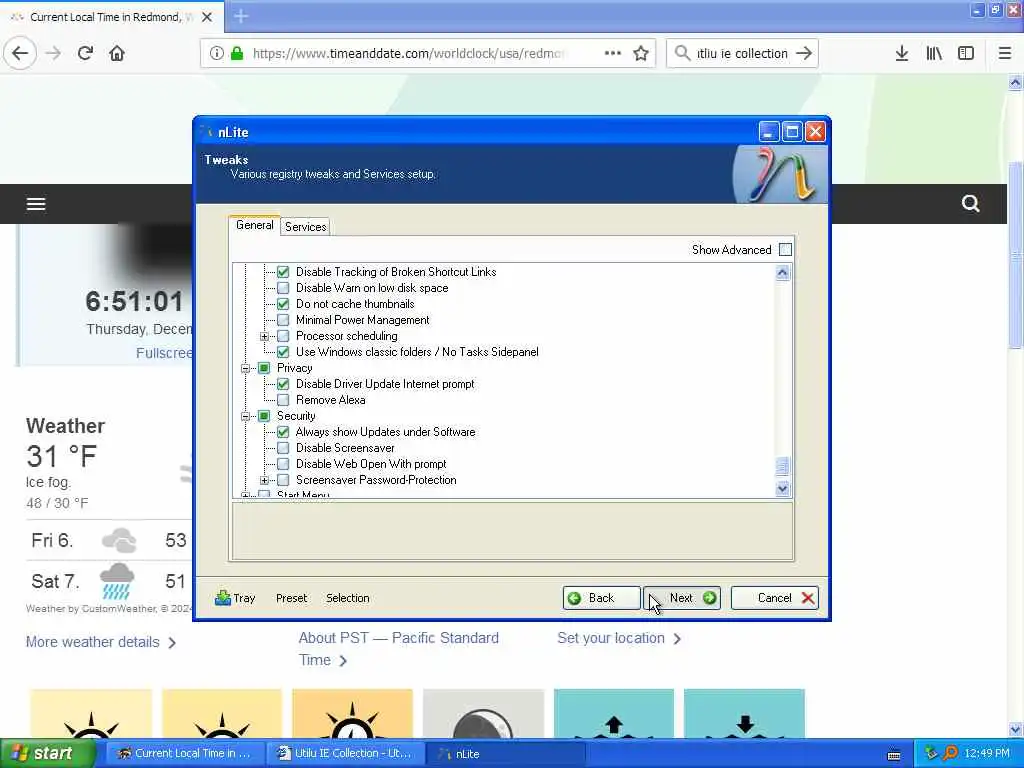Screen dimensions: 1024x768
Task: Switch to the Services tab
Action: pos(306,227)
